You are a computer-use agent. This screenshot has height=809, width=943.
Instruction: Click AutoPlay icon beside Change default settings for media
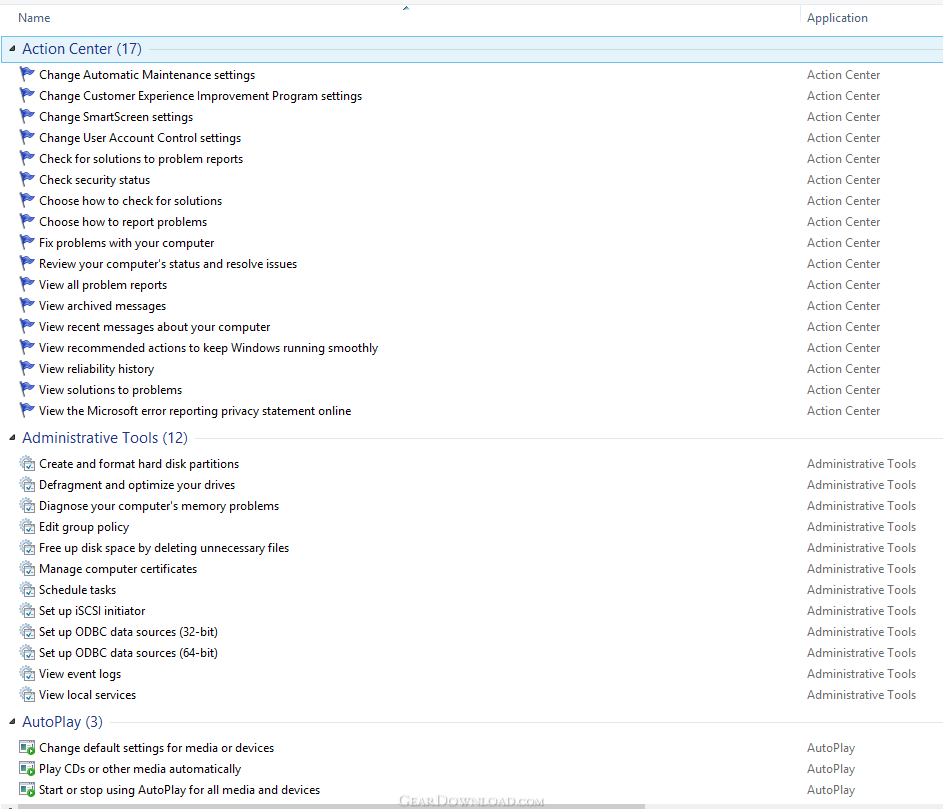(27, 748)
